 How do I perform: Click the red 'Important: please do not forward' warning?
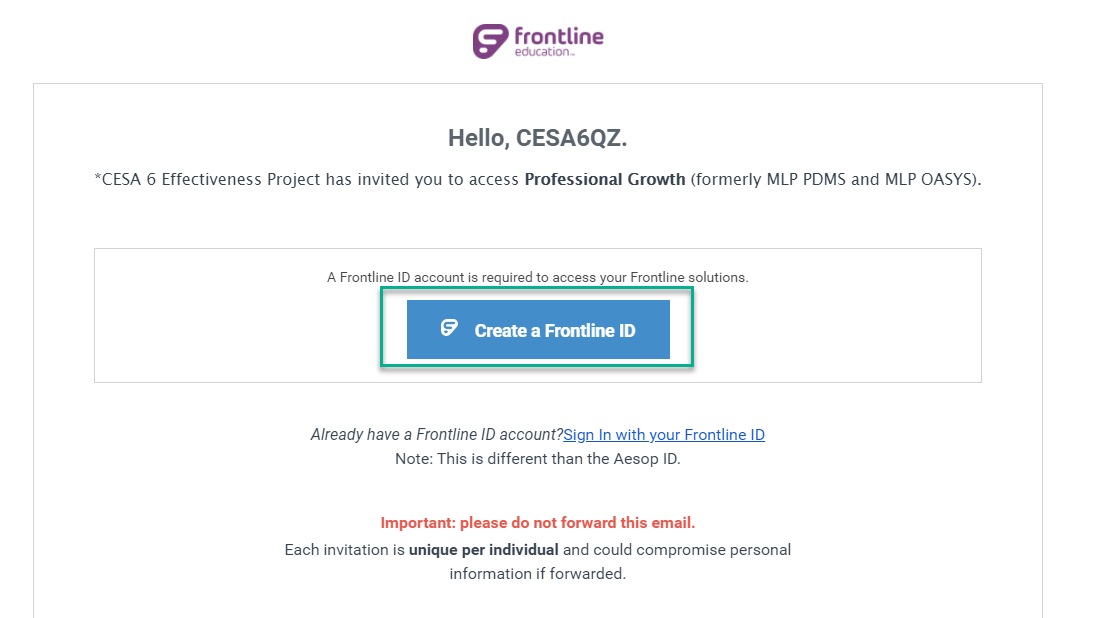tap(538, 522)
